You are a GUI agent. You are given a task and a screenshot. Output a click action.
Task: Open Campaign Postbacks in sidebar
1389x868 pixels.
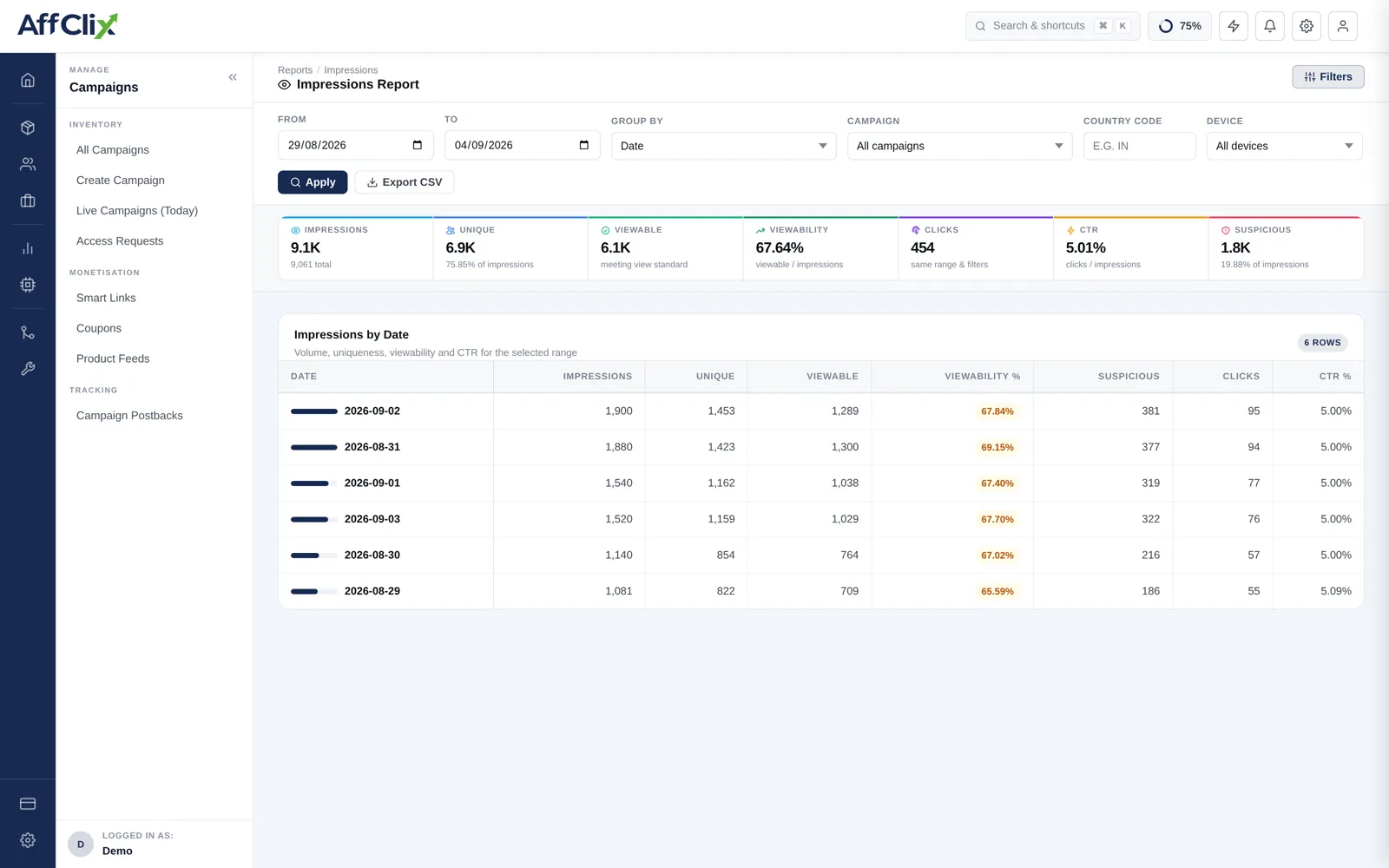pos(129,416)
